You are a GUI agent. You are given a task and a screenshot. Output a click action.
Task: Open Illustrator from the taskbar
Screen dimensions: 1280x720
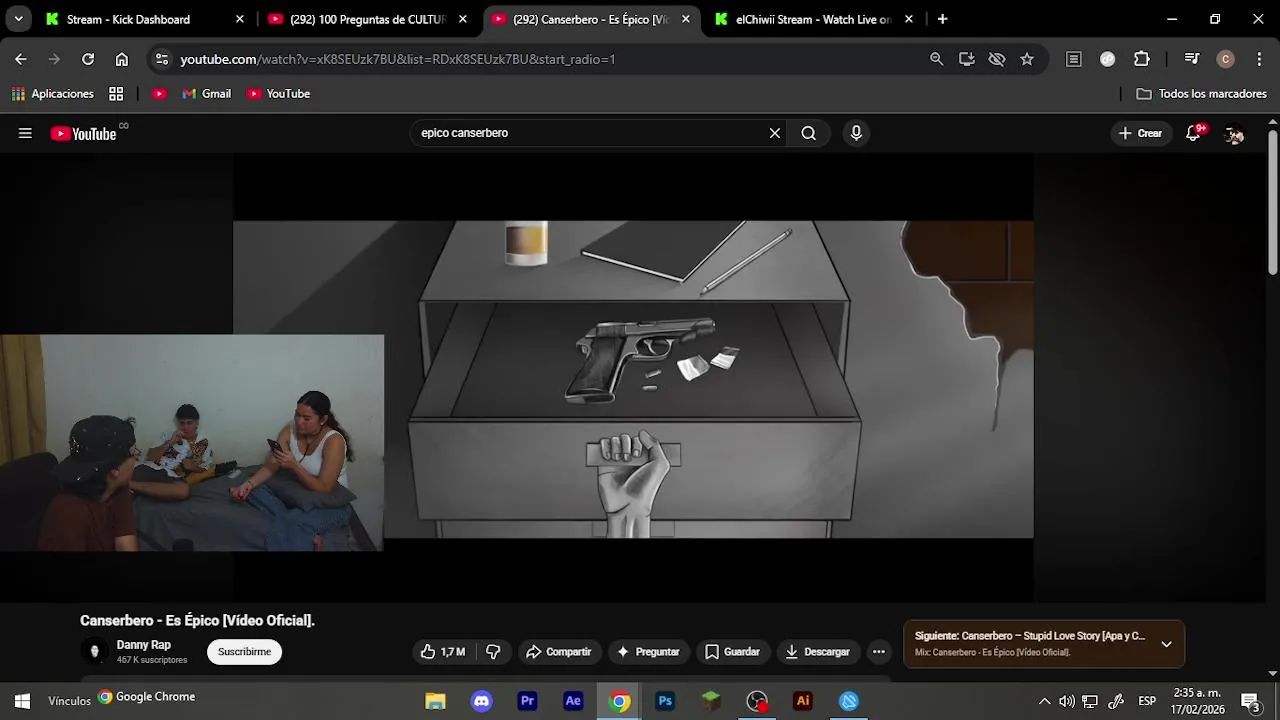[x=803, y=701]
